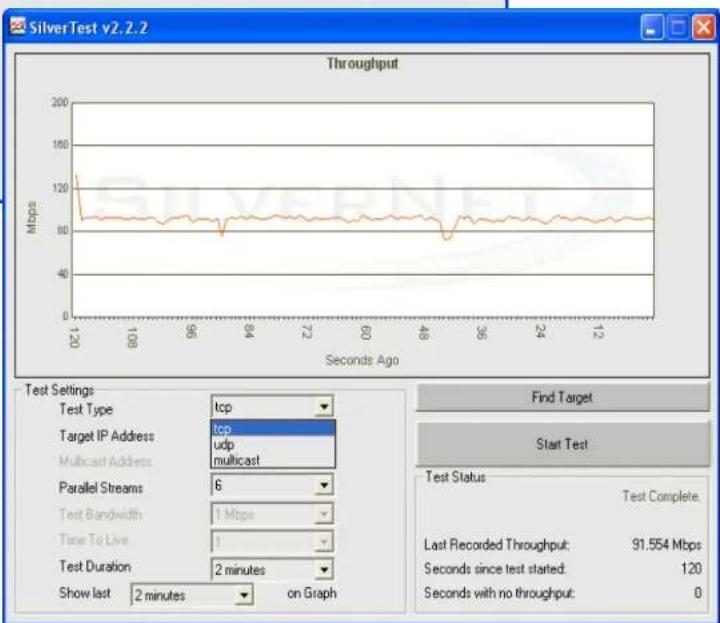The width and height of the screenshot is (720, 623).
Task: Click the Mbps axis label
Action: pyautogui.click(x=32, y=217)
